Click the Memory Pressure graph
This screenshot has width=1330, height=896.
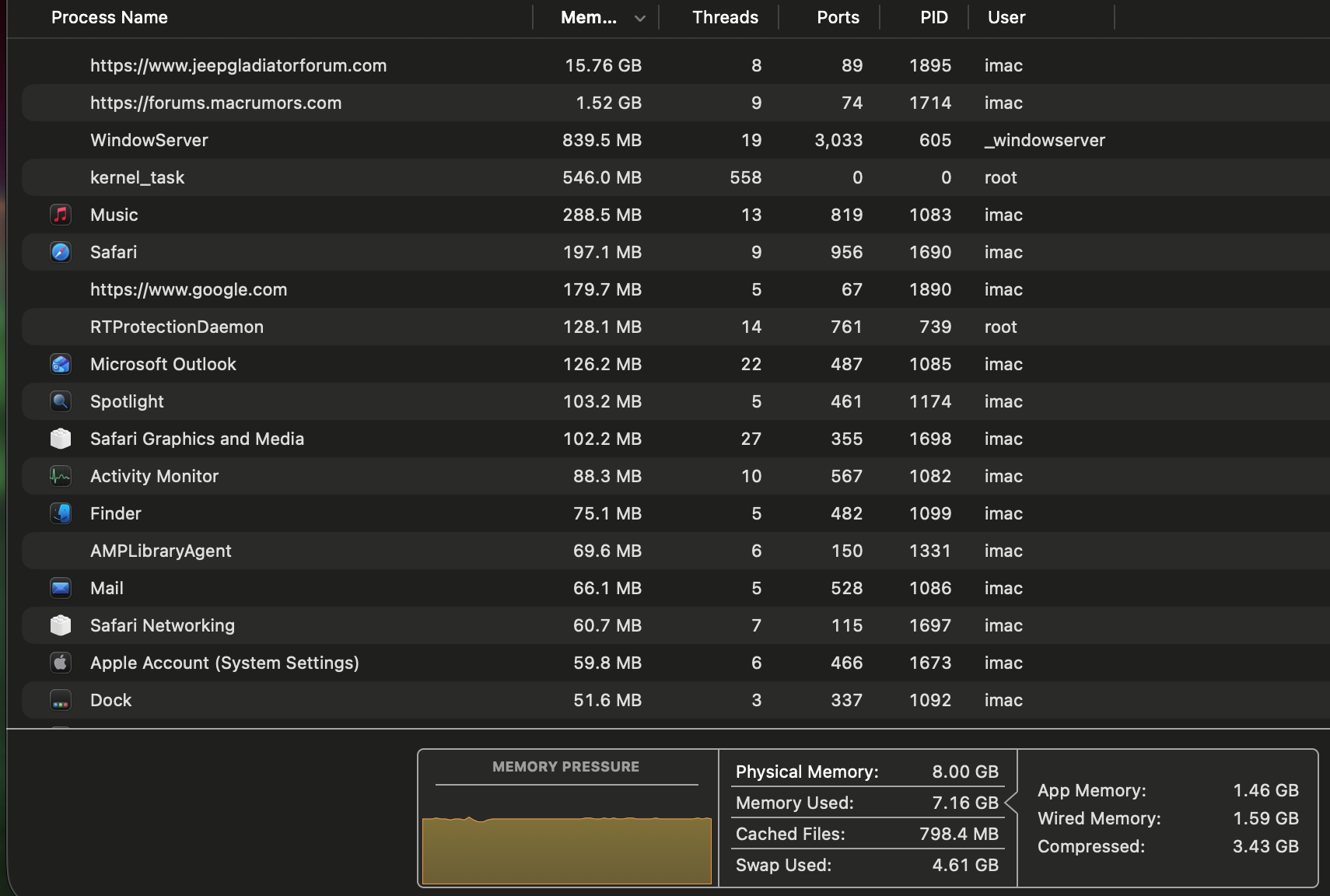click(566, 849)
